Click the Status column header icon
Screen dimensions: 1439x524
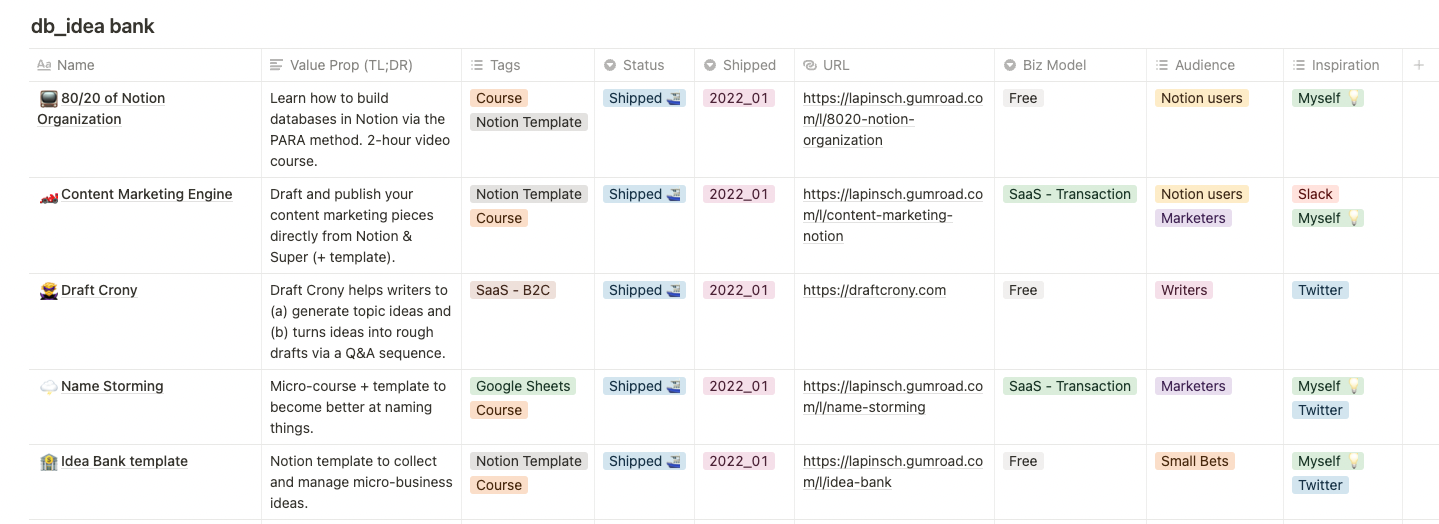pyautogui.click(x=610, y=65)
